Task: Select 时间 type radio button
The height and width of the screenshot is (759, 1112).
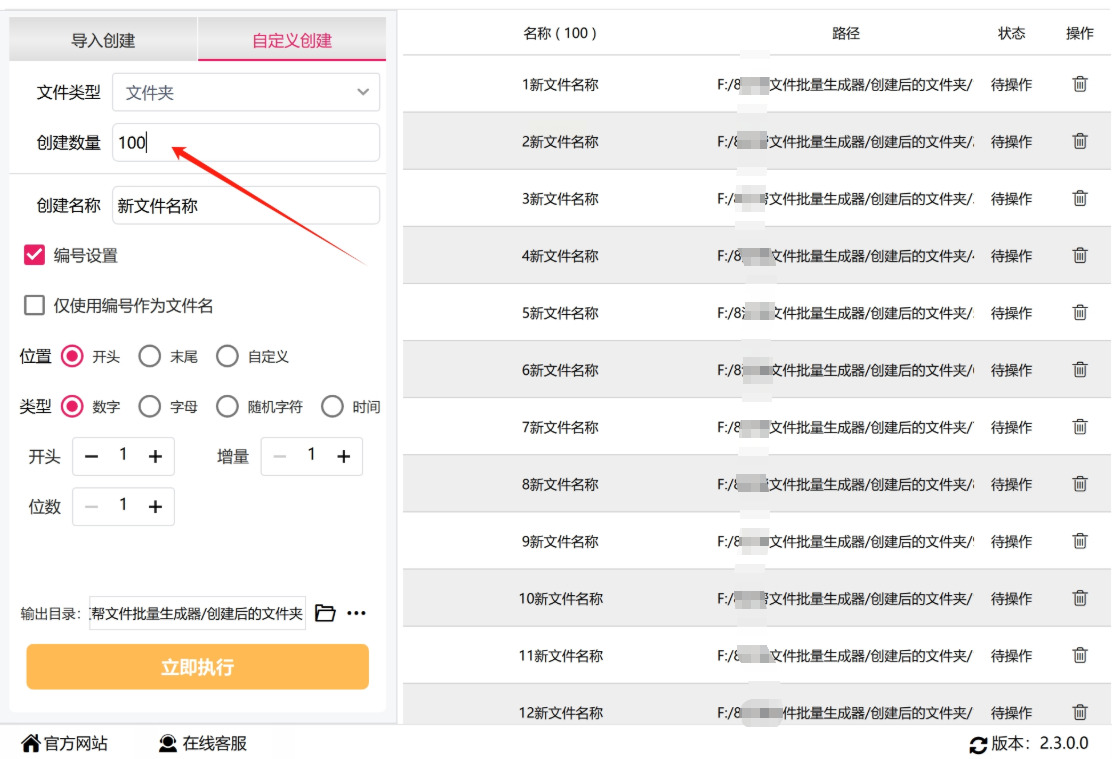Action: coord(332,406)
